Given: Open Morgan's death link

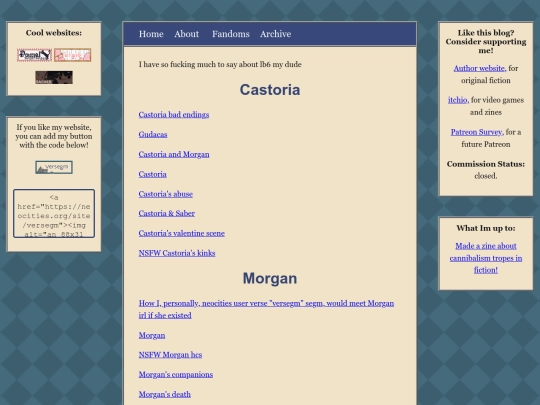Looking at the screenshot, I should pyautogui.click(x=165, y=394).
